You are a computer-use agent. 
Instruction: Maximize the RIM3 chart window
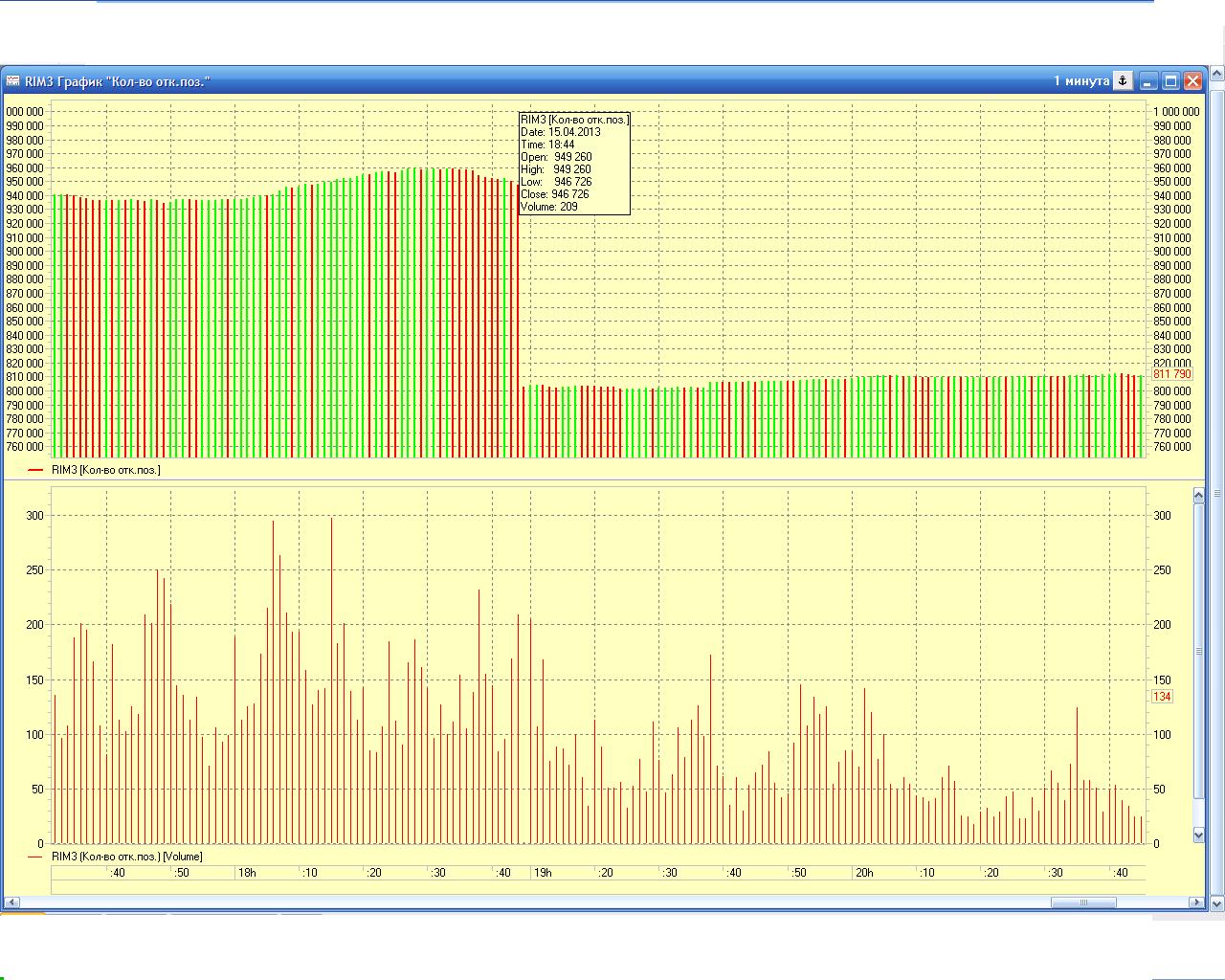[1170, 81]
